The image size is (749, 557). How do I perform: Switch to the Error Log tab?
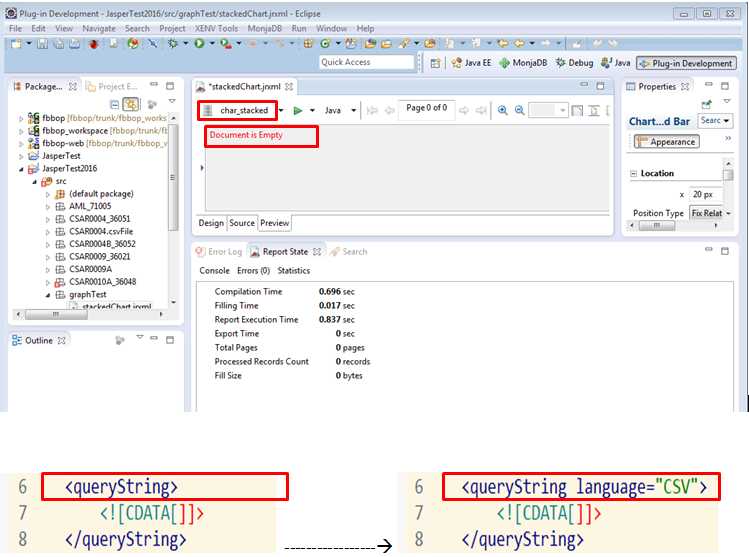[x=220, y=251]
